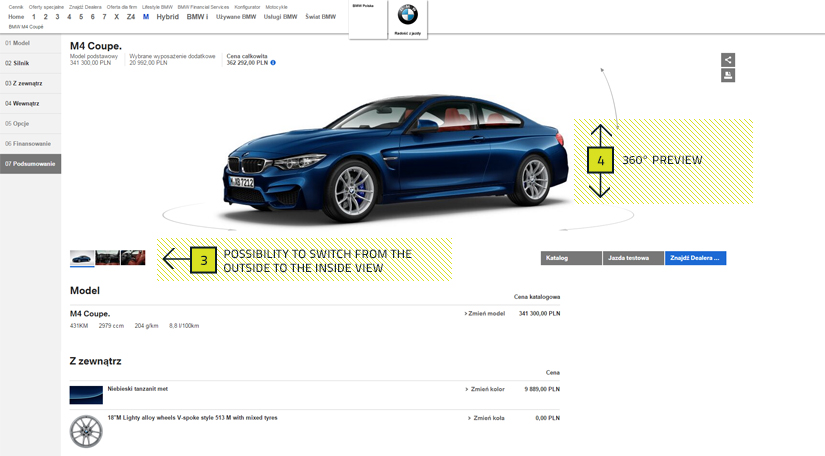Click the 362 292,00 PLN total price

click(247, 63)
